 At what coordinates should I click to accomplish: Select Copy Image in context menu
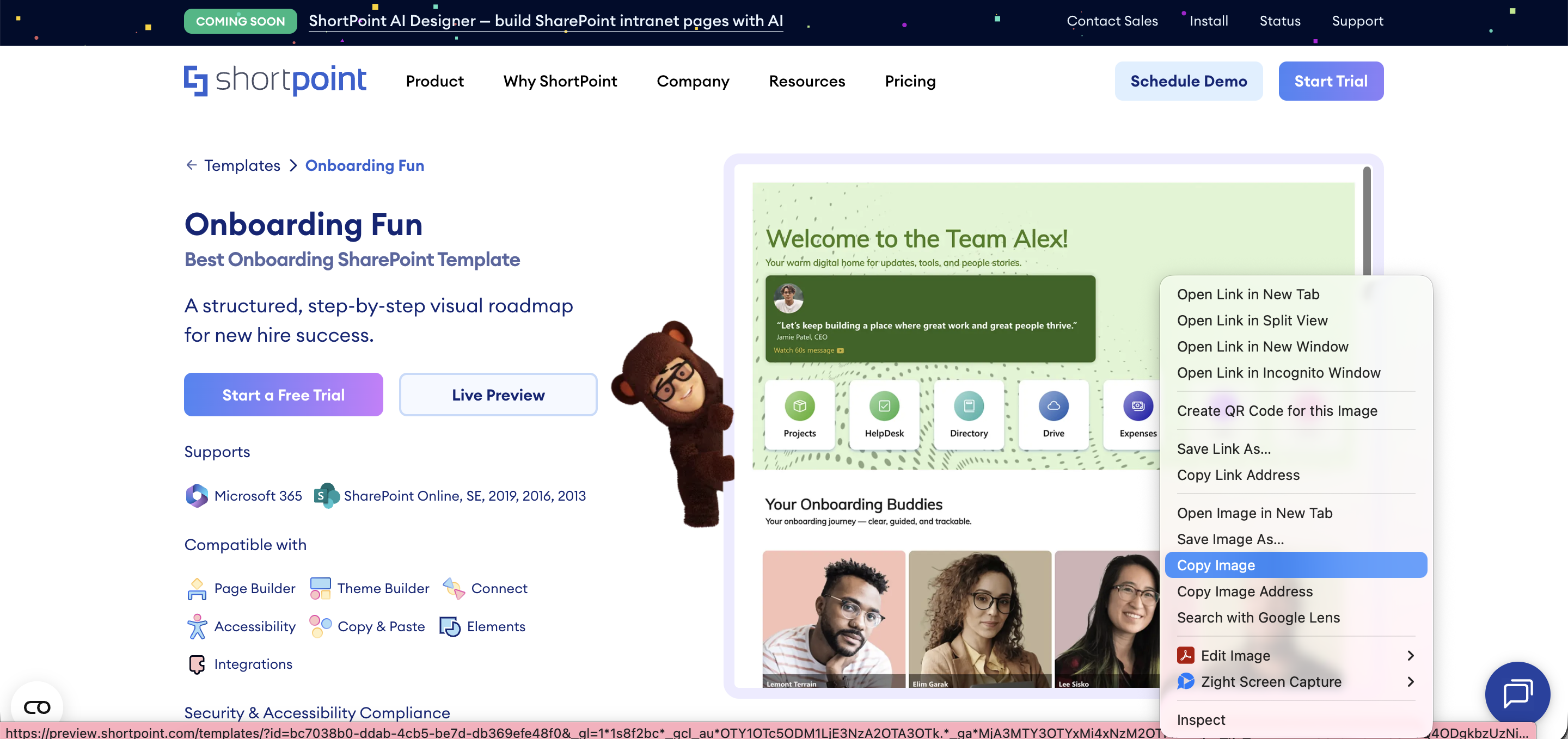tap(1295, 565)
